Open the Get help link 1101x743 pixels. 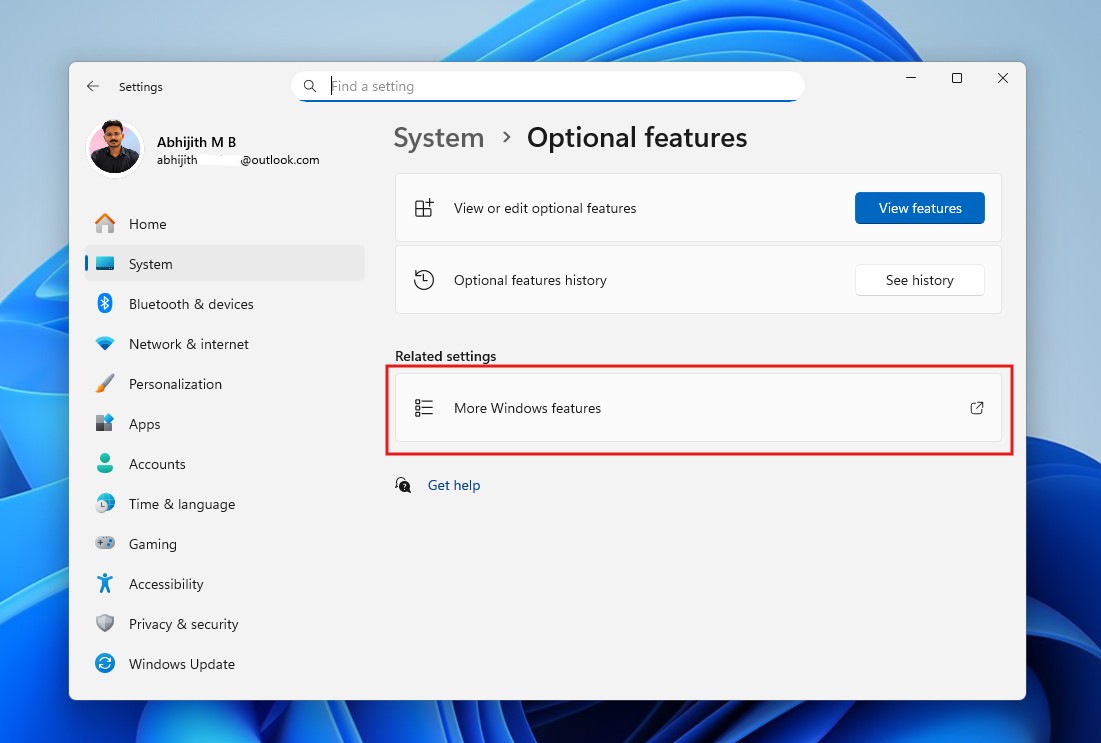(x=454, y=485)
